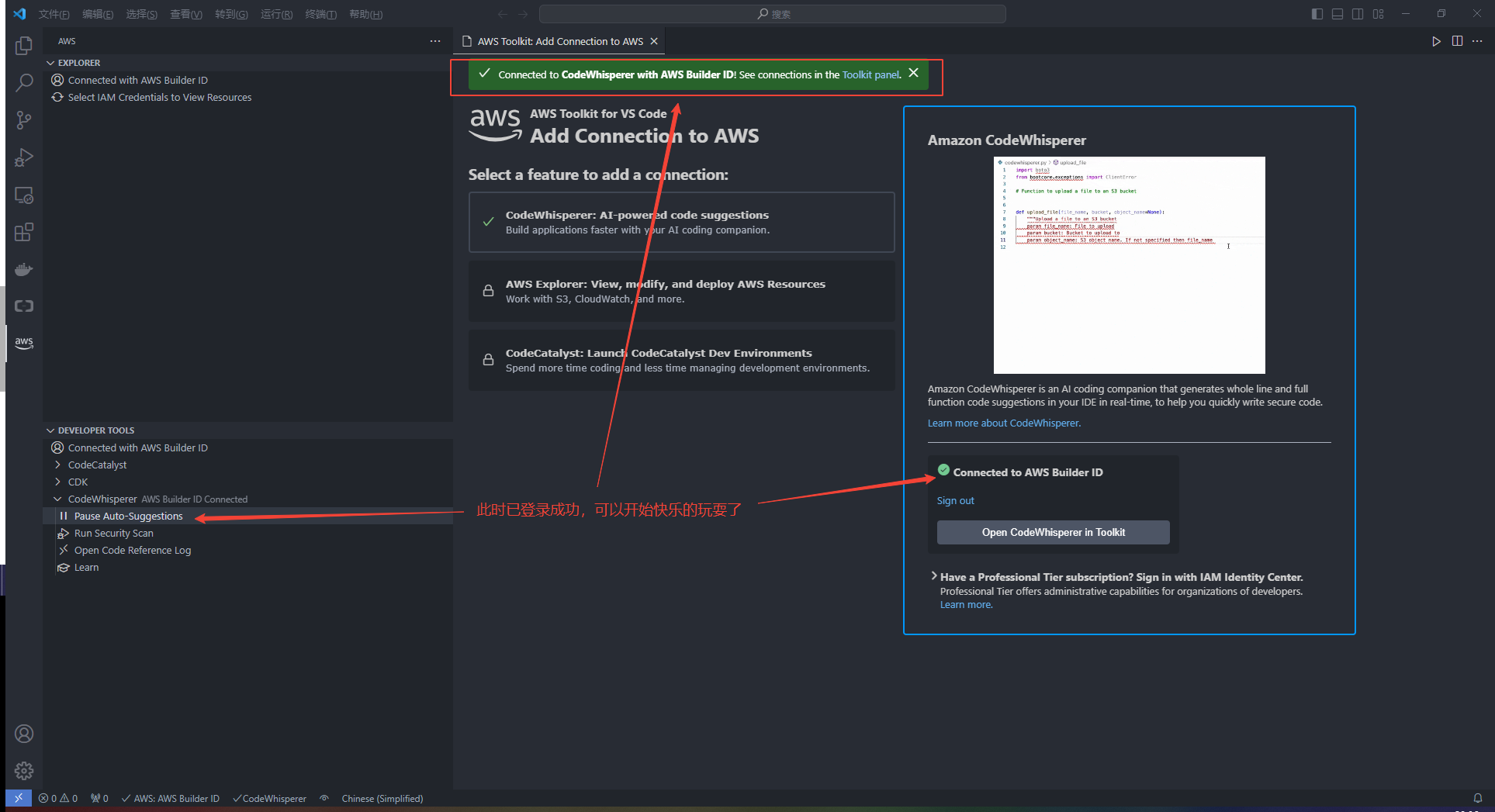The height and width of the screenshot is (812, 1495).
Task: Click the remote window indicator in status bar
Action: pyautogui.click(x=19, y=798)
